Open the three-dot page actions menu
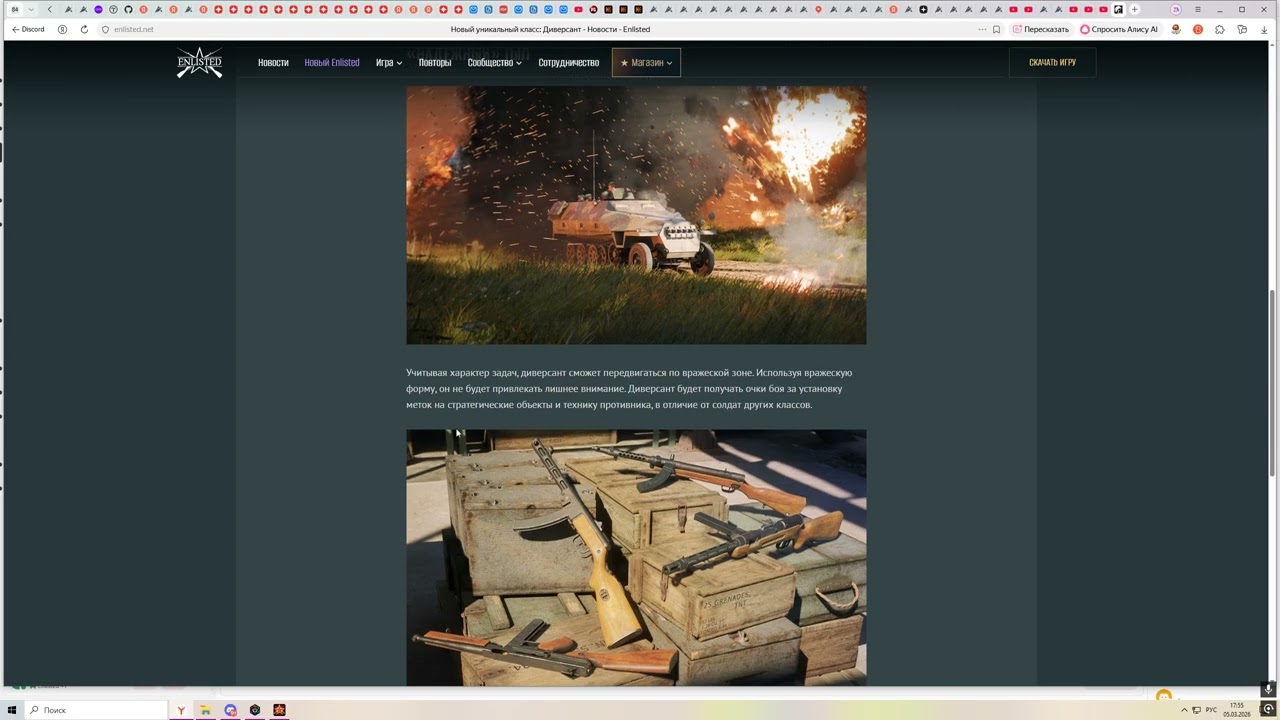Screen dimensions: 1280x720 coord(982,29)
